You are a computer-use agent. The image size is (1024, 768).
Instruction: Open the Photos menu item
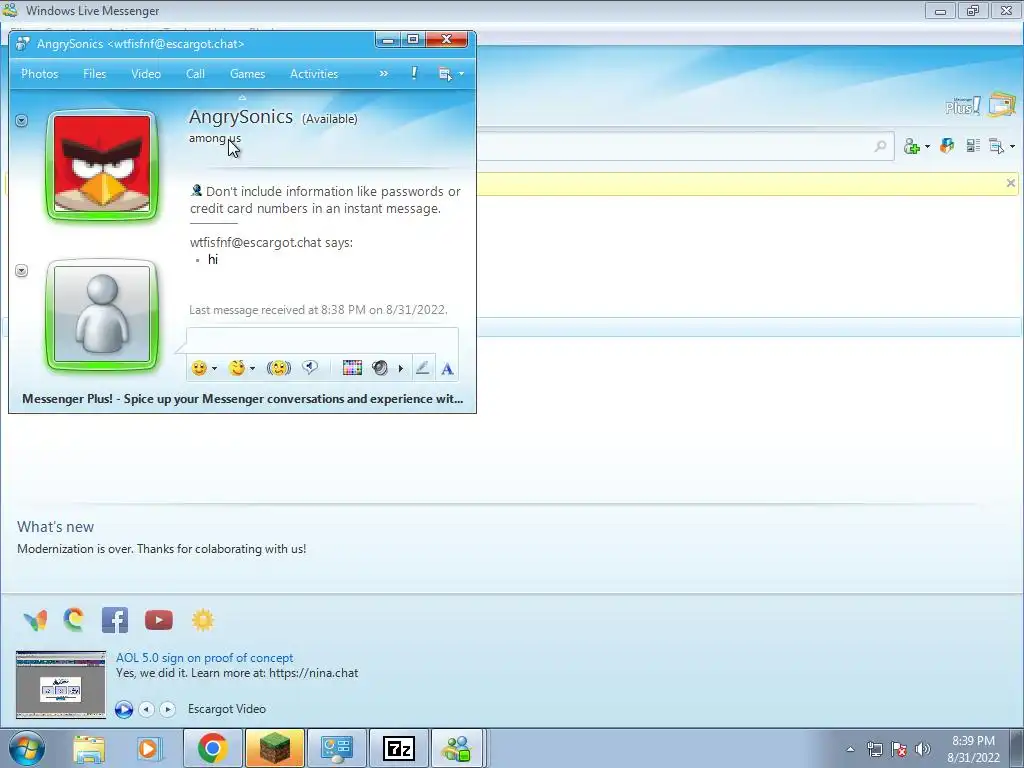40,74
